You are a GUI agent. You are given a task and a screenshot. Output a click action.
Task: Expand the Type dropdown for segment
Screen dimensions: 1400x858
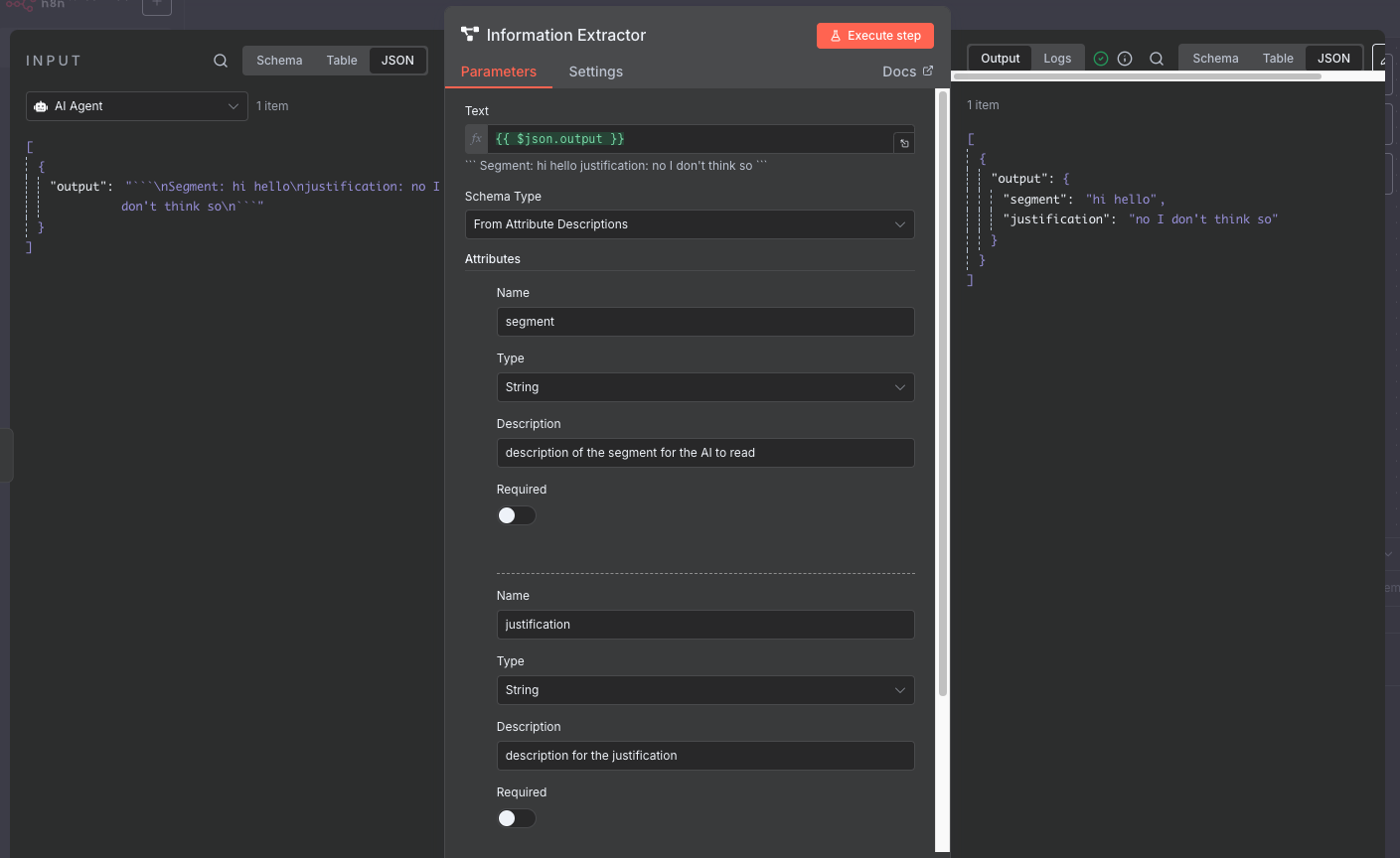coord(704,387)
